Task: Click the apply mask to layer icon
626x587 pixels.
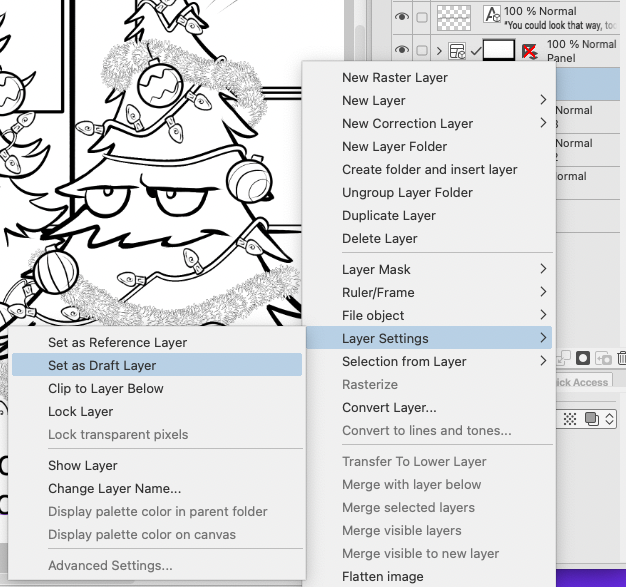Action: 602,358
